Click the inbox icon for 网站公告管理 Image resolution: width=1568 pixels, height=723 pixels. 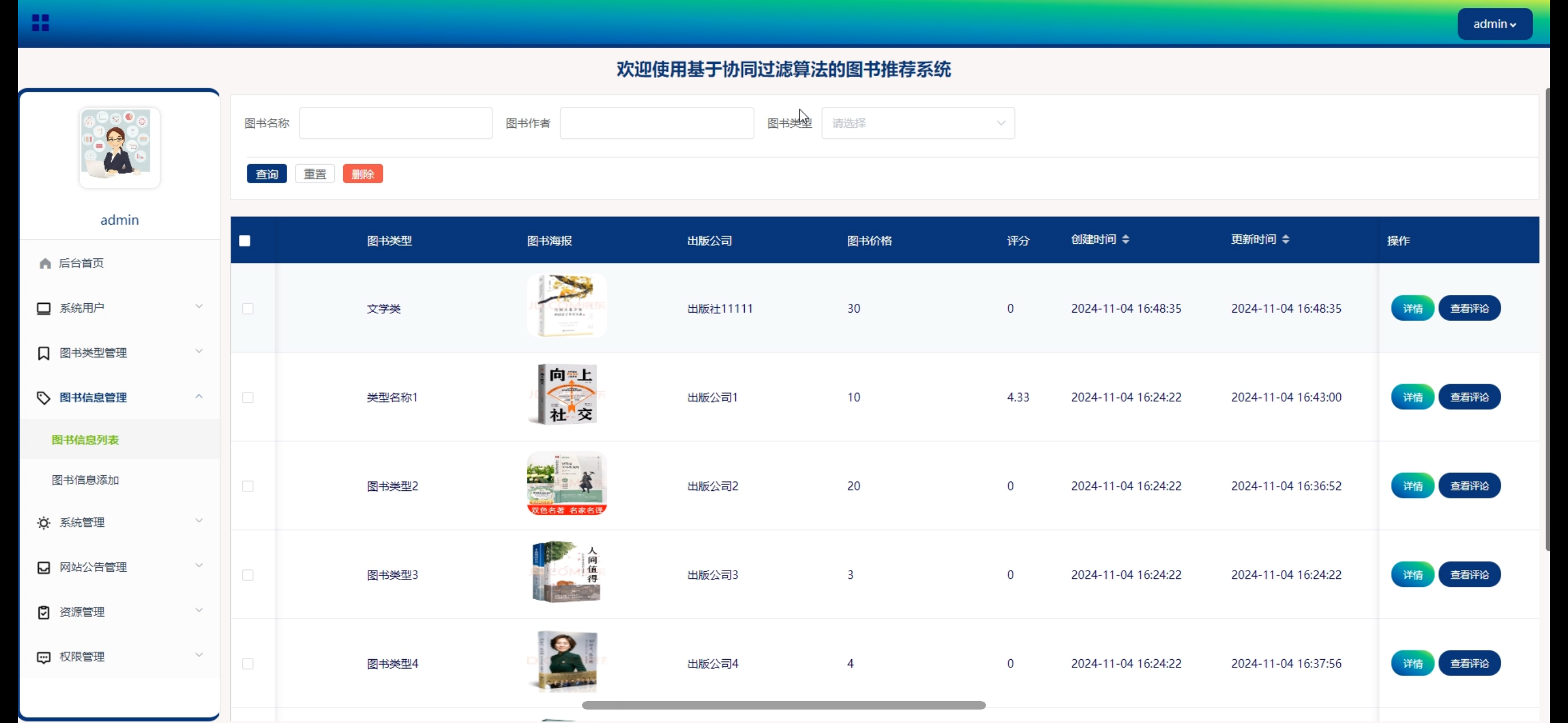[44, 567]
